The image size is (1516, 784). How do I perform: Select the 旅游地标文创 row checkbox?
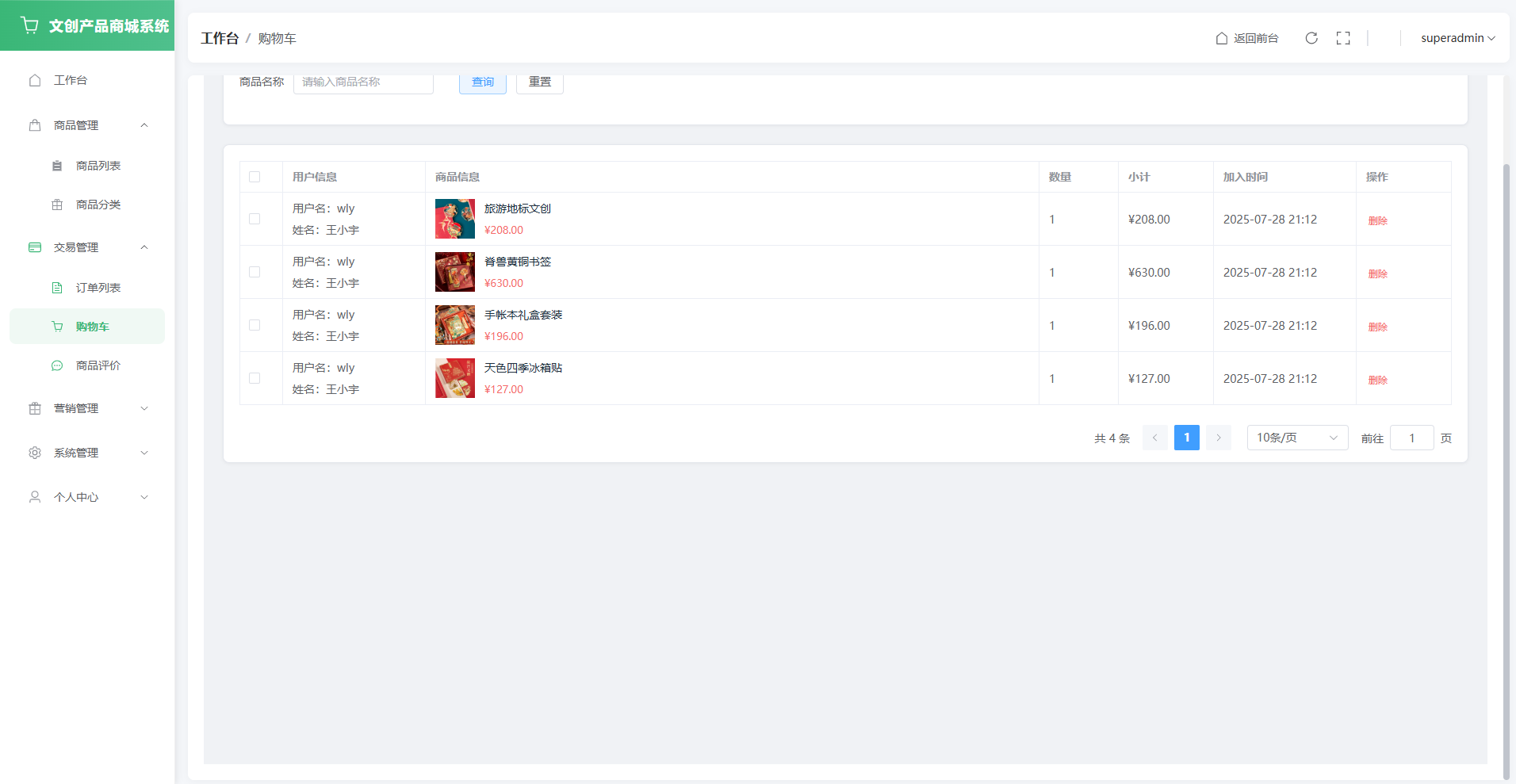pos(255,219)
